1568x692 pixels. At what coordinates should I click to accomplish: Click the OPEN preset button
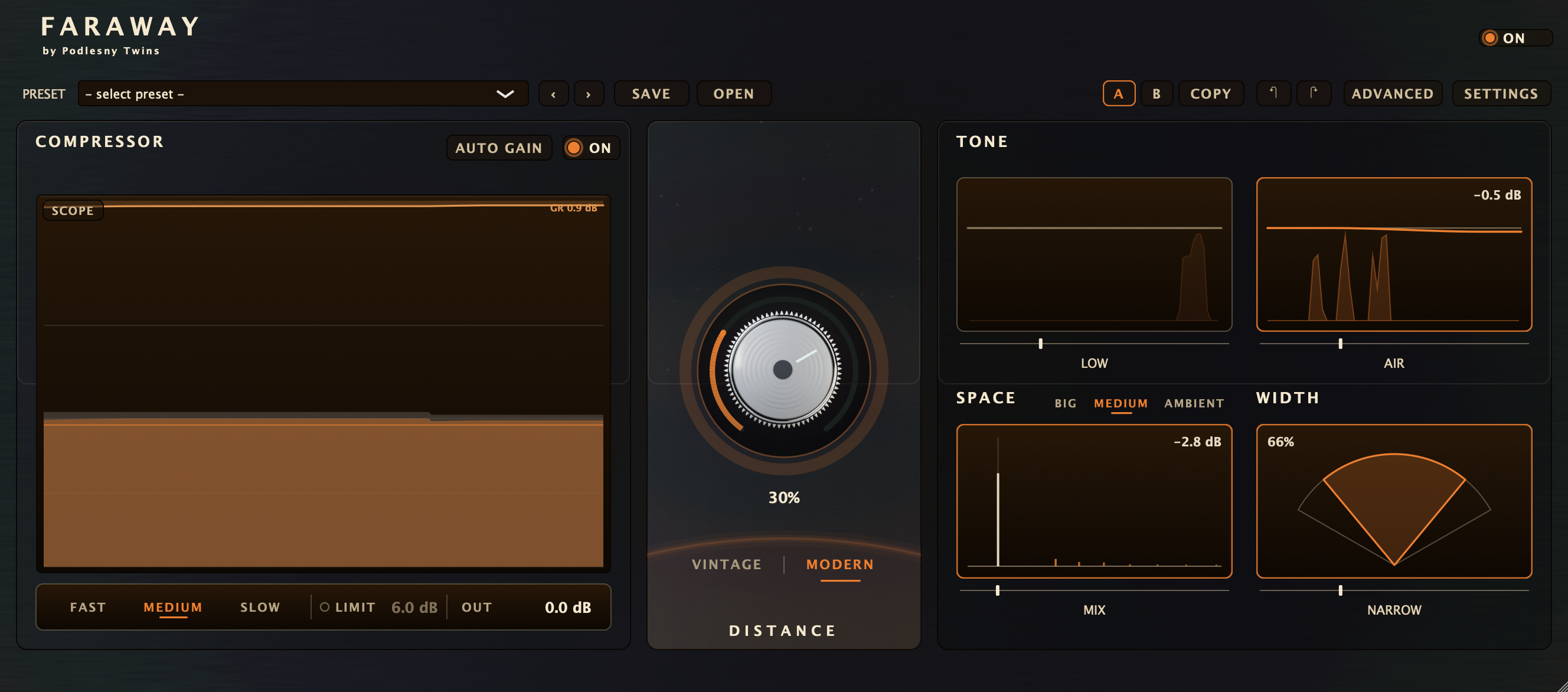[734, 94]
